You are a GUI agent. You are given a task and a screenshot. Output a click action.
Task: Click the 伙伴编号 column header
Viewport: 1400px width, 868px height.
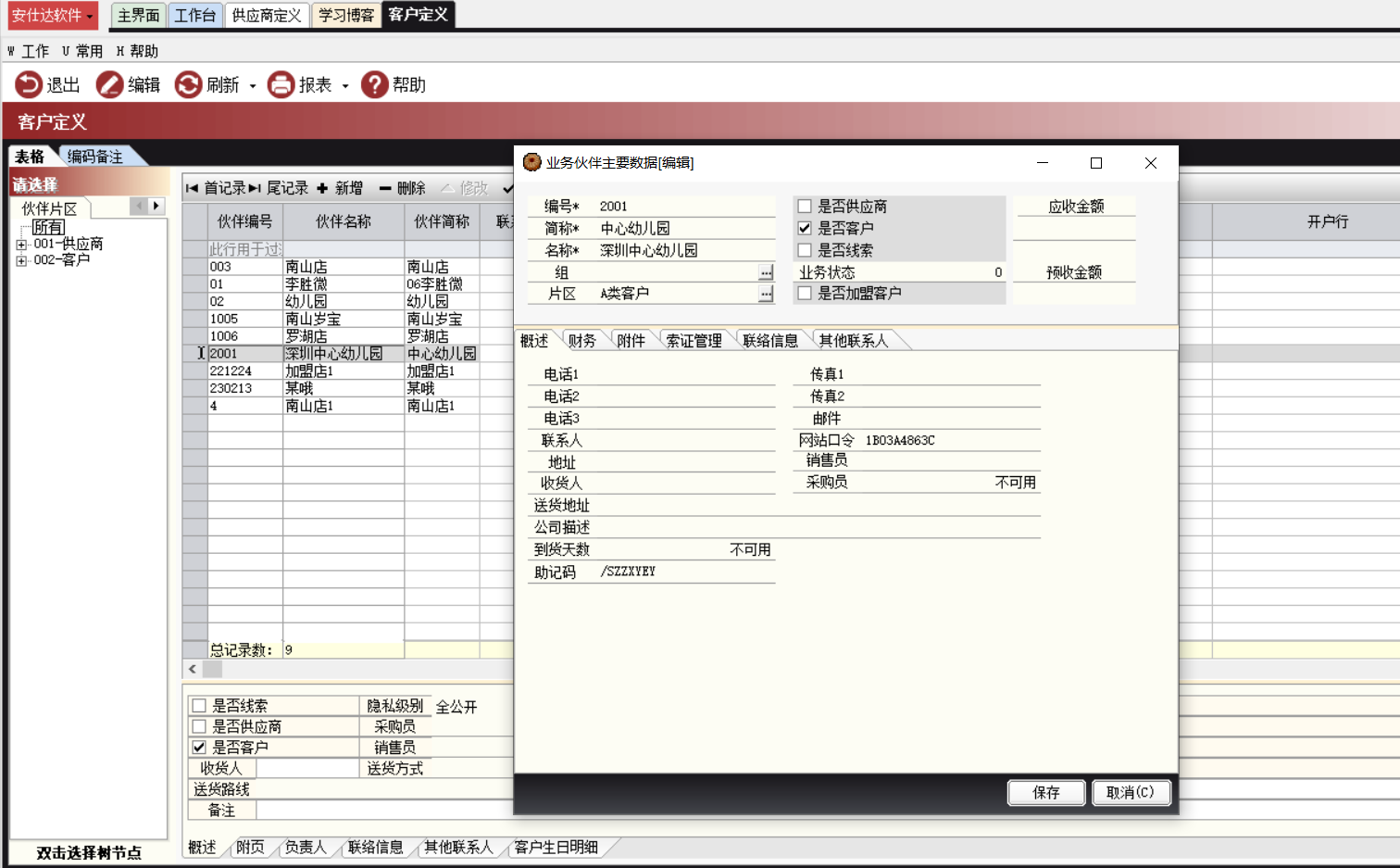245,221
